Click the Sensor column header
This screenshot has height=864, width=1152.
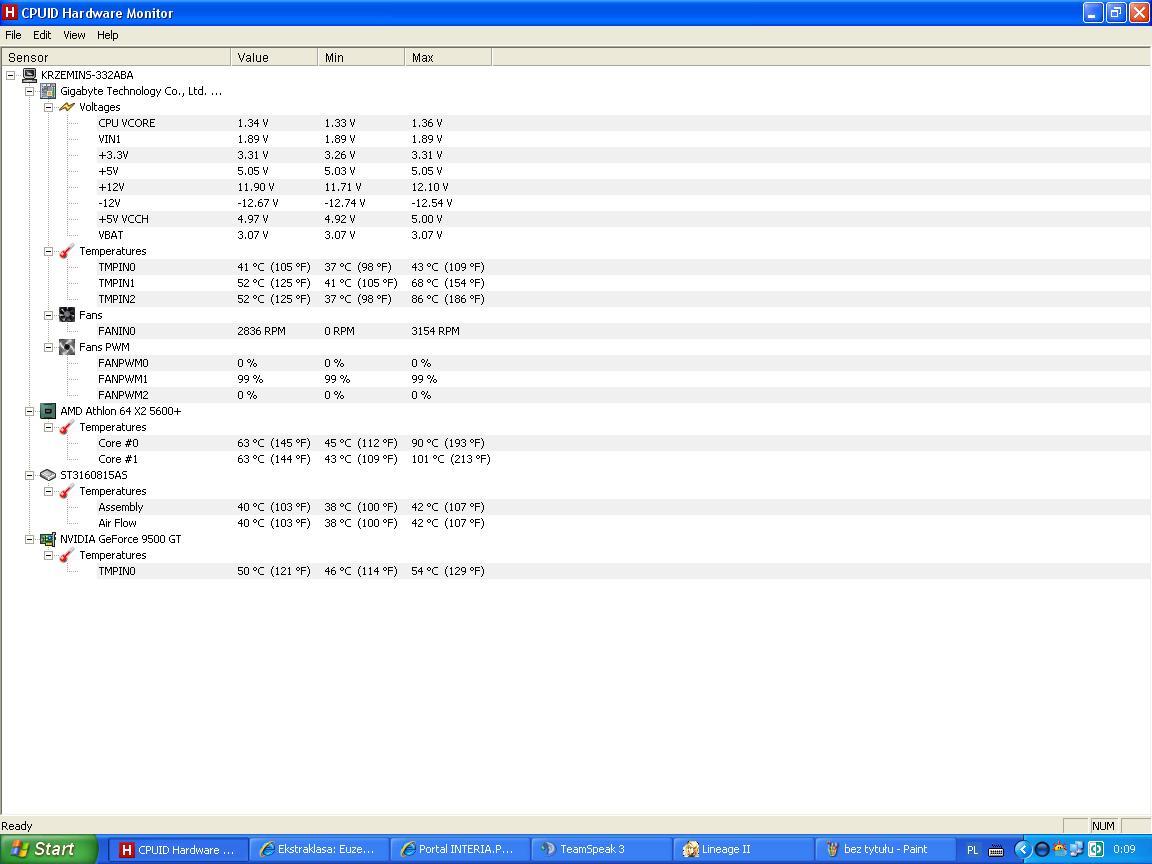pyautogui.click(x=116, y=57)
